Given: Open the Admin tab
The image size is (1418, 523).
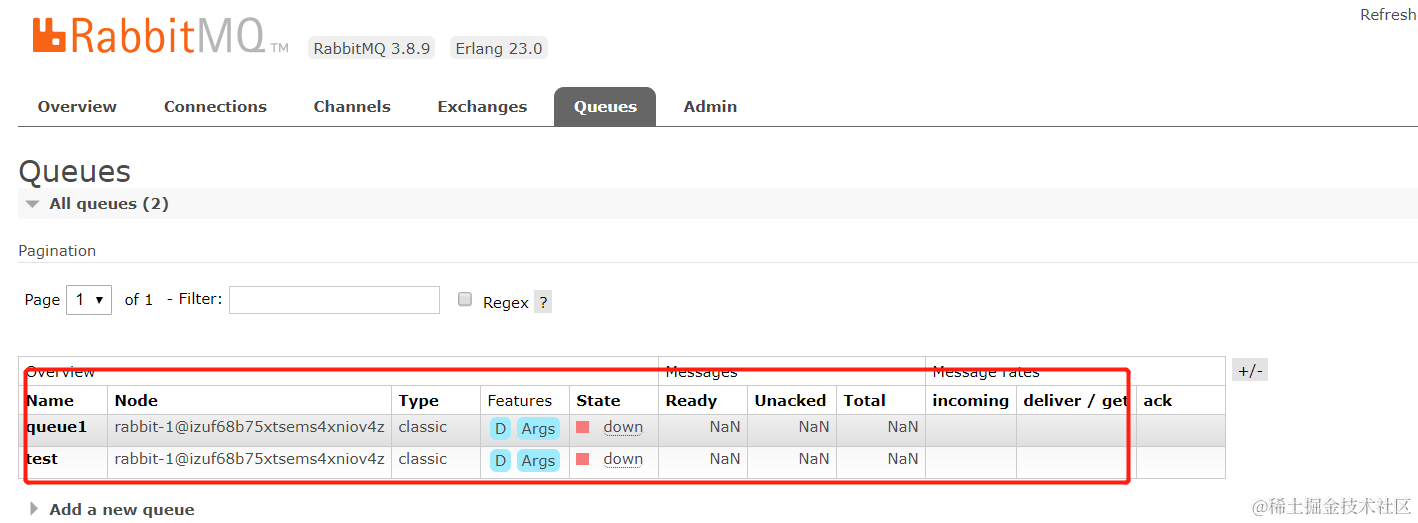Looking at the screenshot, I should click(x=710, y=107).
